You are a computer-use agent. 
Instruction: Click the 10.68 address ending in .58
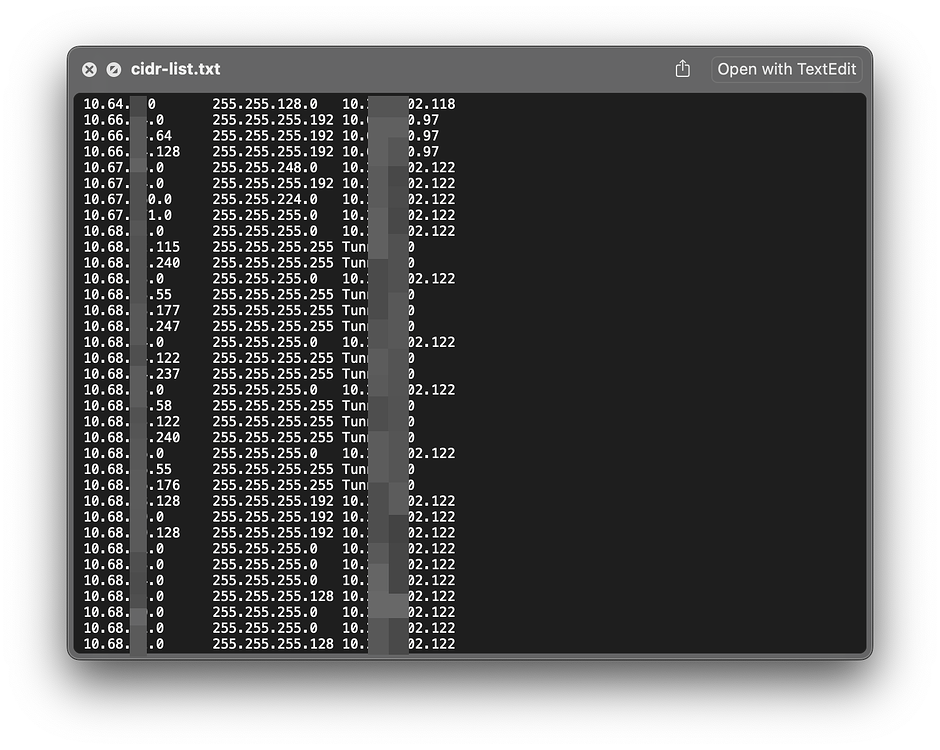(x=127, y=406)
